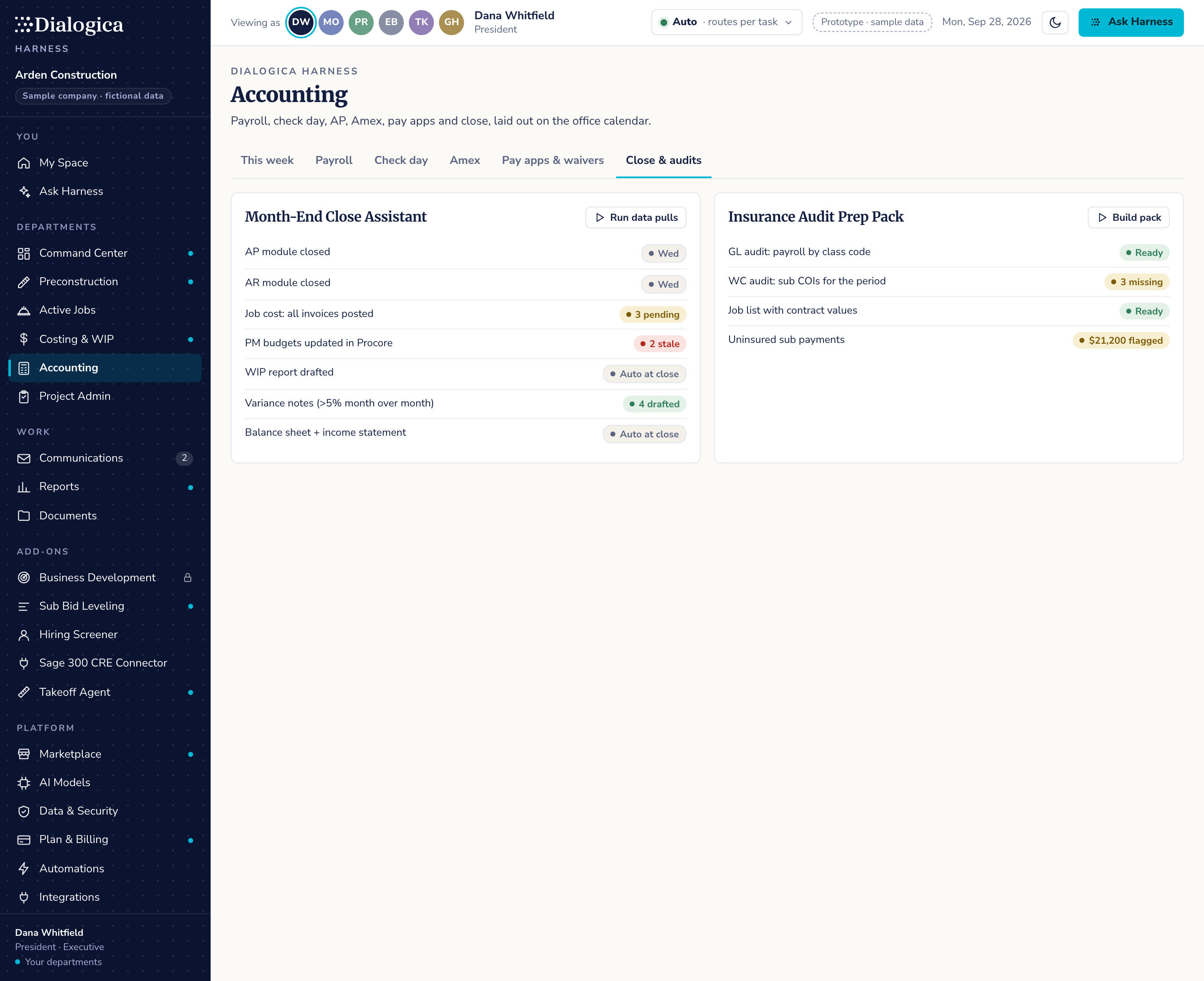The image size is (1204, 981).
Task: Open Plan & Billing in sidebar
Action: (105, 840)
